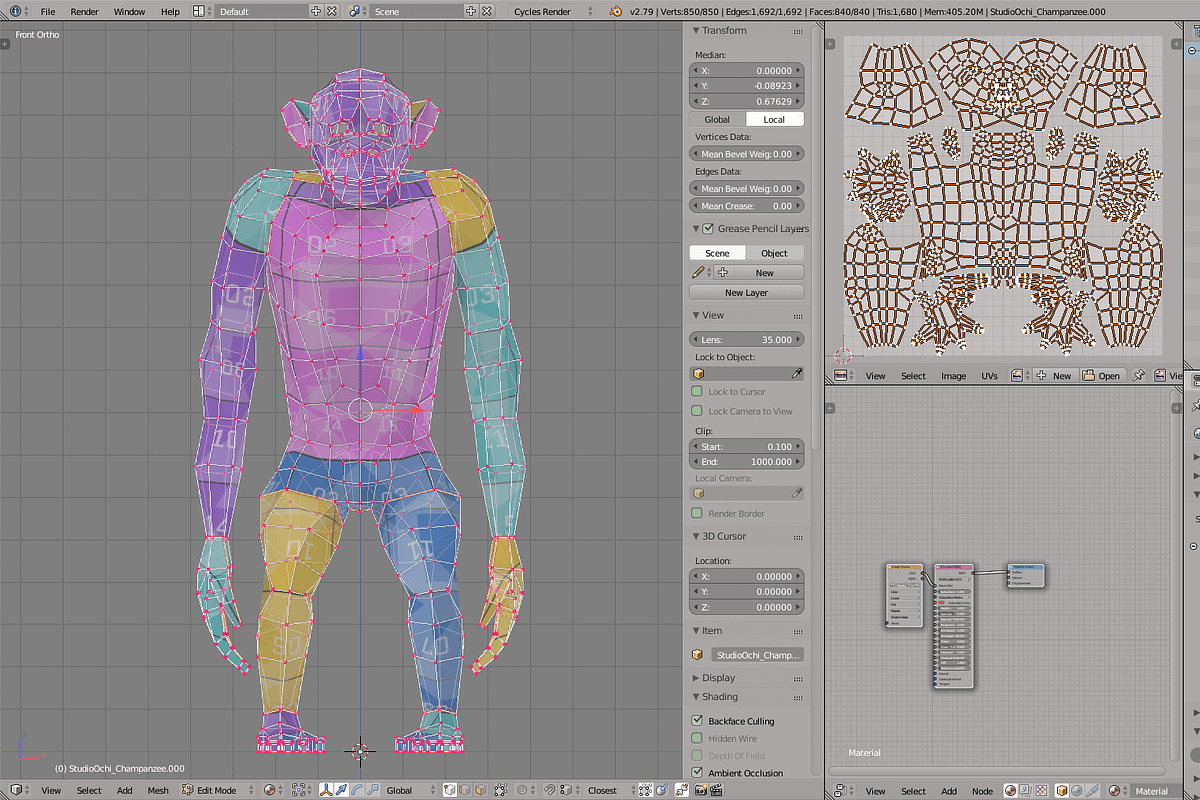Collapse the Transform panel
This screenshot has height=800, width=1200.
(697, 31)
